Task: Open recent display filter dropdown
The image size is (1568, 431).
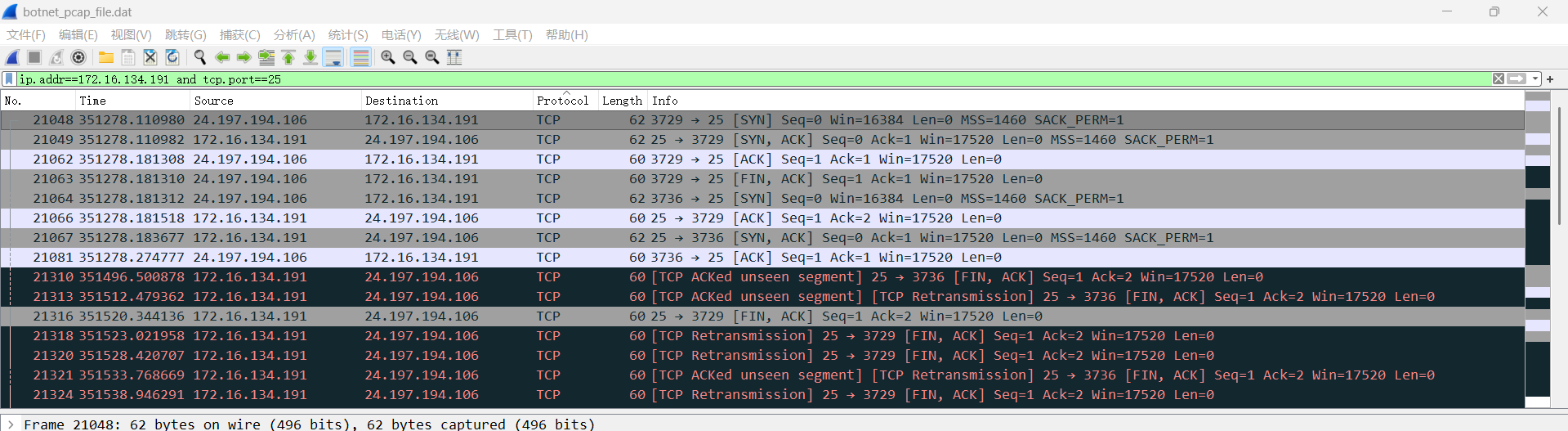Action: (x=1535, y=79)
